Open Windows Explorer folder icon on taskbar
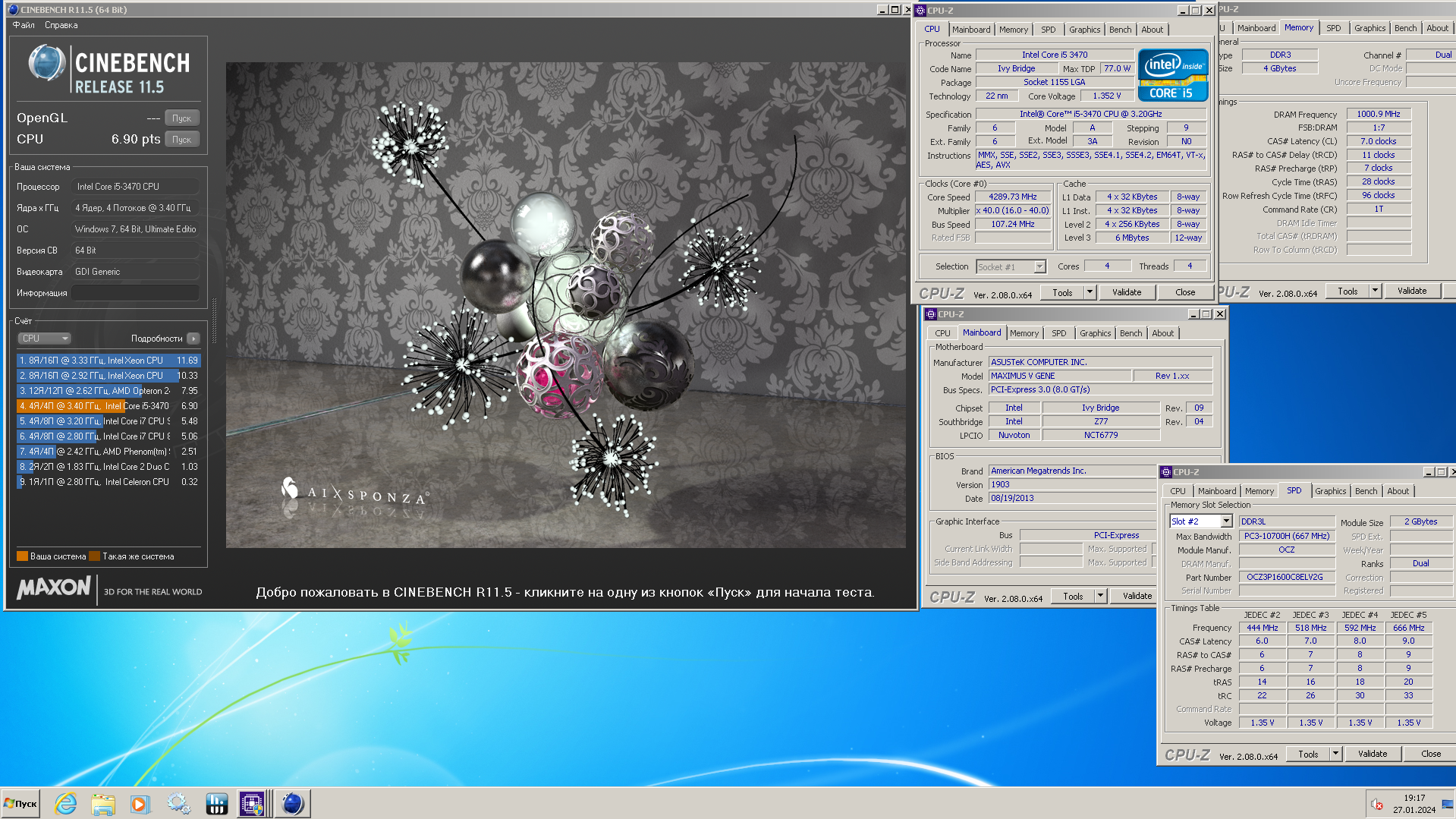The height and width of the screenshot is (819, 1456). (103, 803)
